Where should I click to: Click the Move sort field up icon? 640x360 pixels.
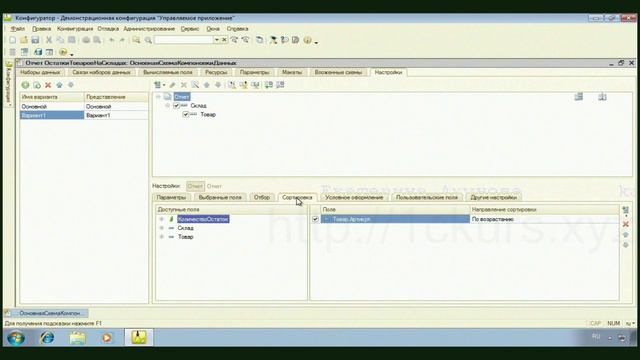coord(625,235)
